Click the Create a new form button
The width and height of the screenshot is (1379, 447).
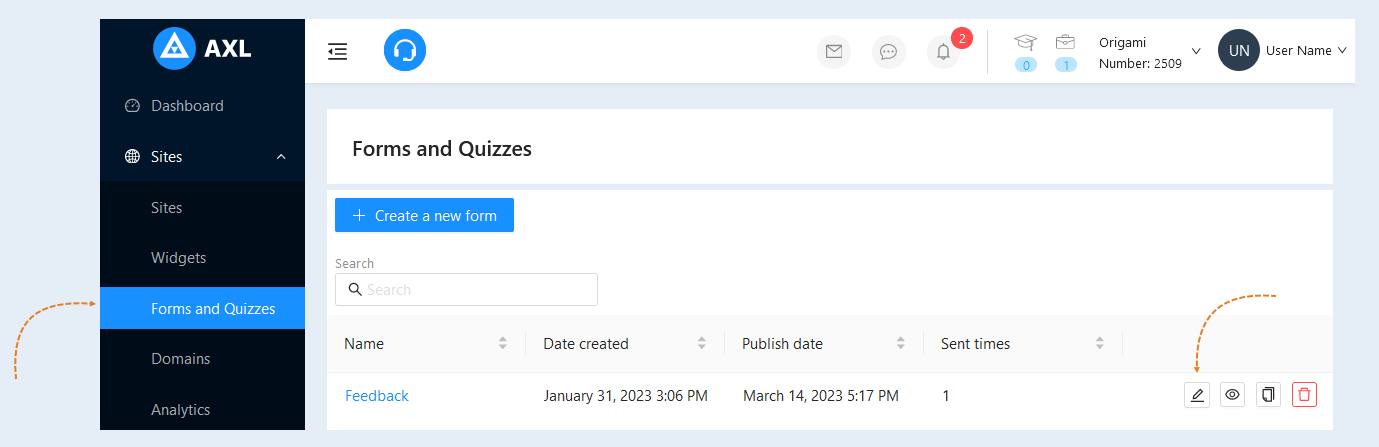point(424,215)
